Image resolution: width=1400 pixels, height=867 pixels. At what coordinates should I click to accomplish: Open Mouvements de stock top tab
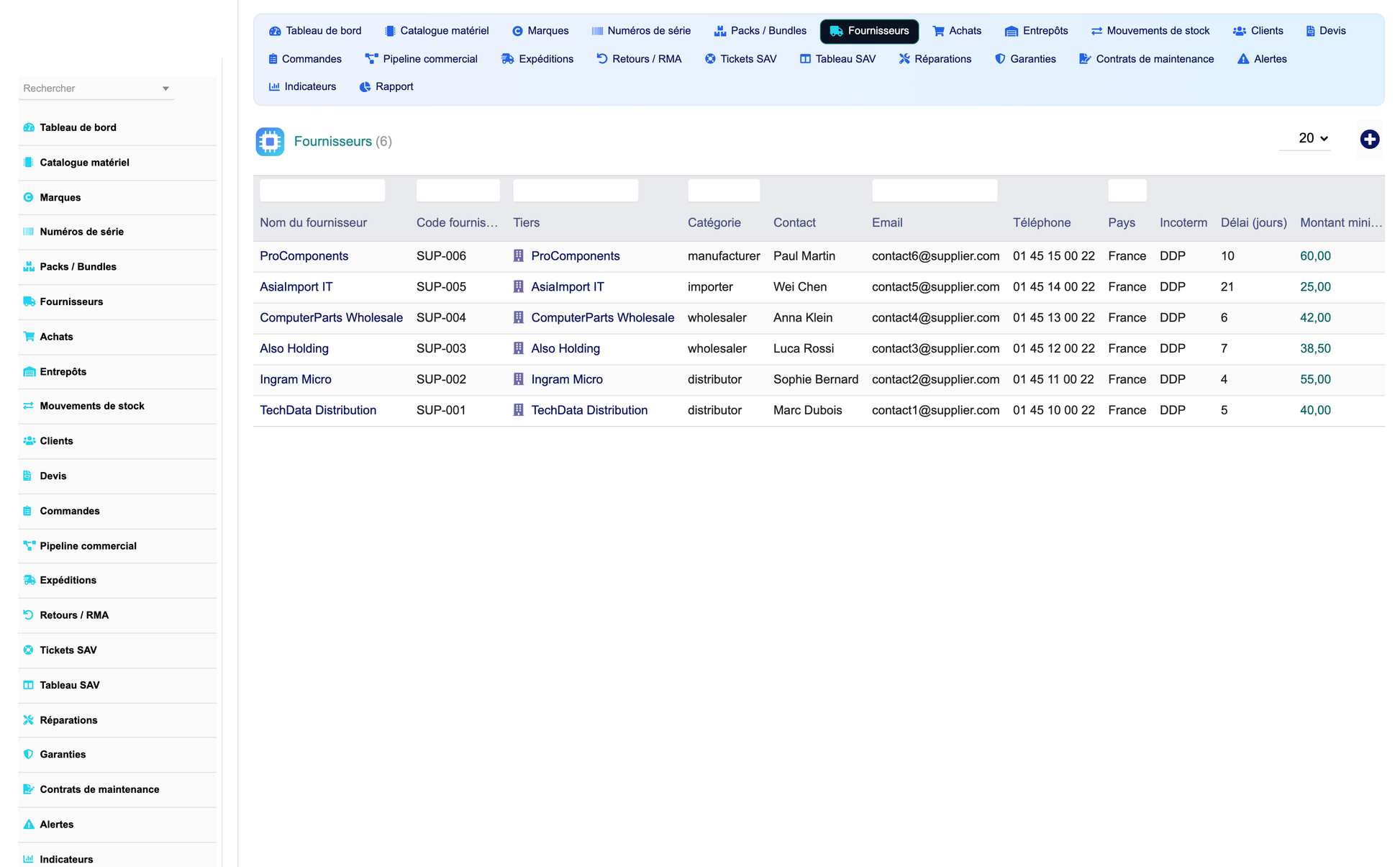(x=1150, y=31)
